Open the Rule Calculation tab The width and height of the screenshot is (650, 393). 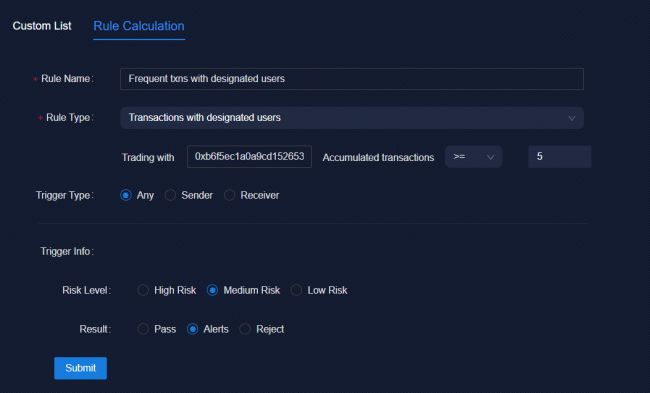[x=139, y=26]
